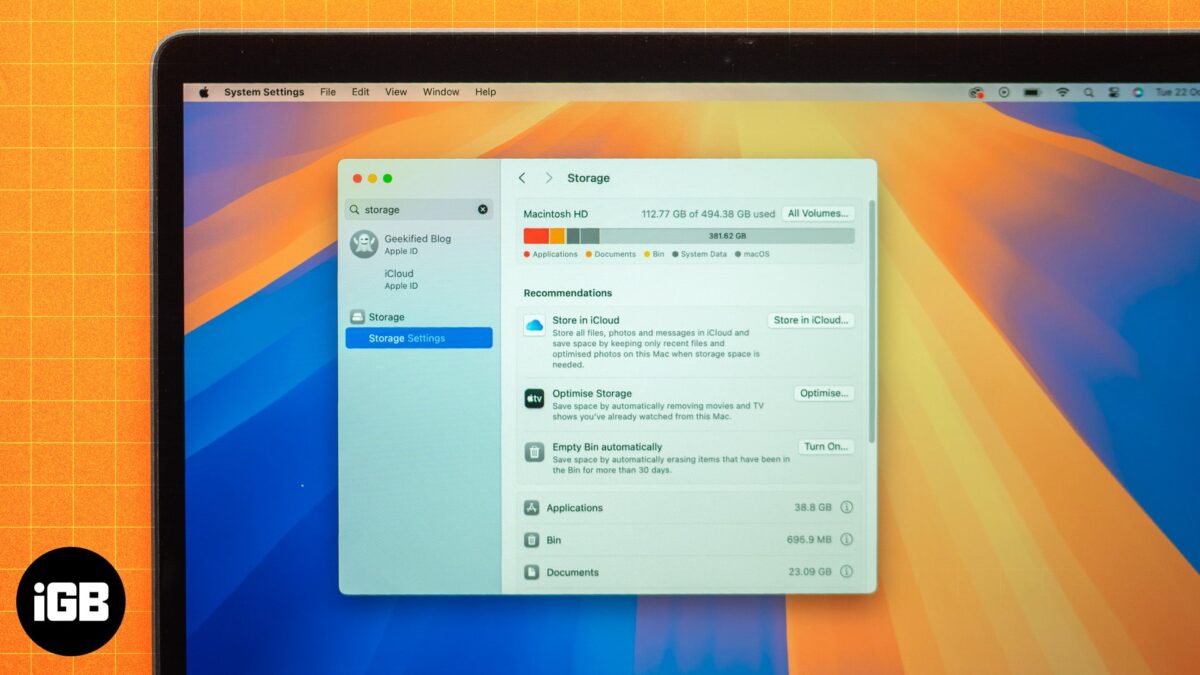Click the back chevron beside Storage title

click(522, 177)
